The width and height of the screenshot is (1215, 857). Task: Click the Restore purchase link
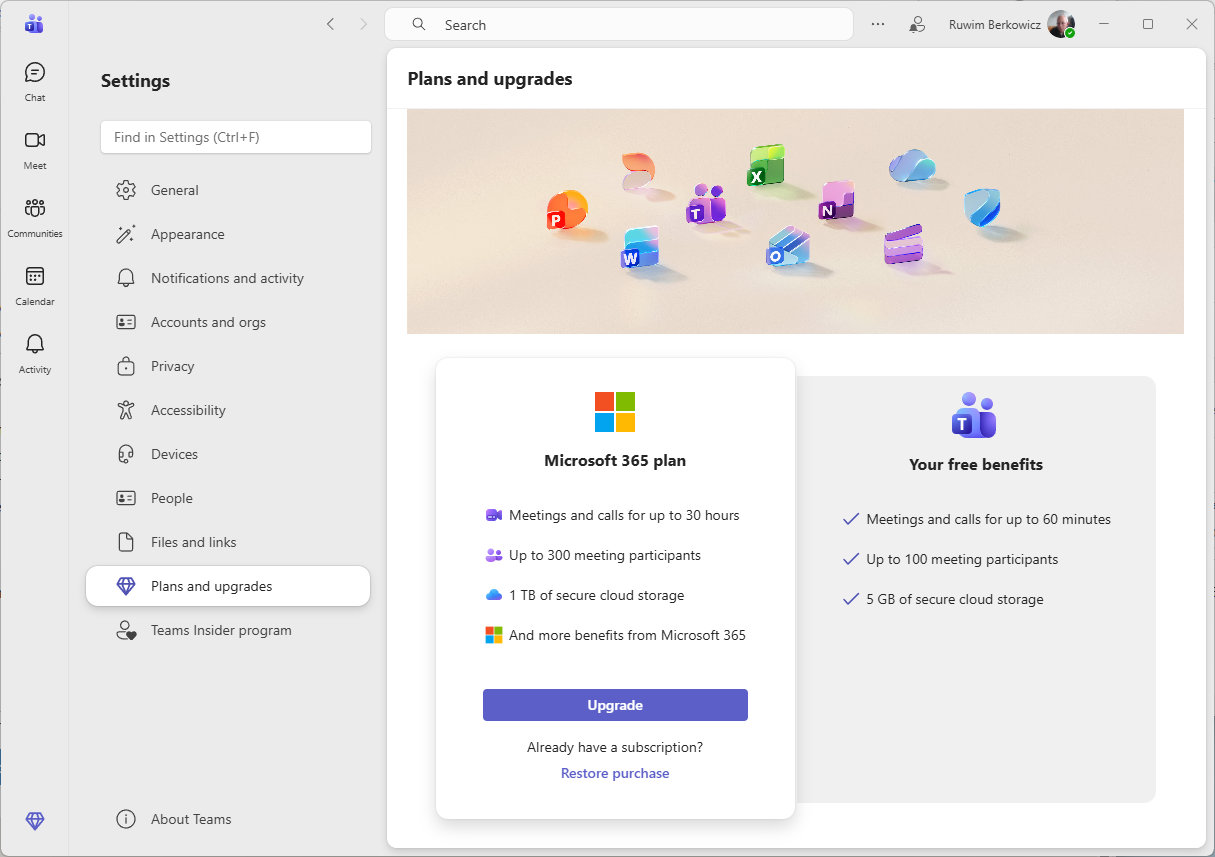pos(614,772)
